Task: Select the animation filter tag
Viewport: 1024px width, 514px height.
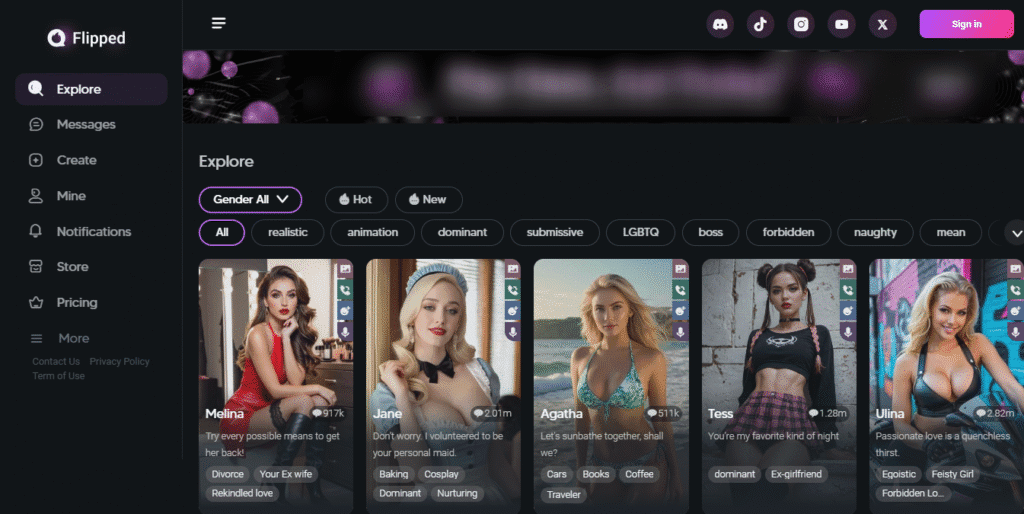Action: (x=372, y=233)
